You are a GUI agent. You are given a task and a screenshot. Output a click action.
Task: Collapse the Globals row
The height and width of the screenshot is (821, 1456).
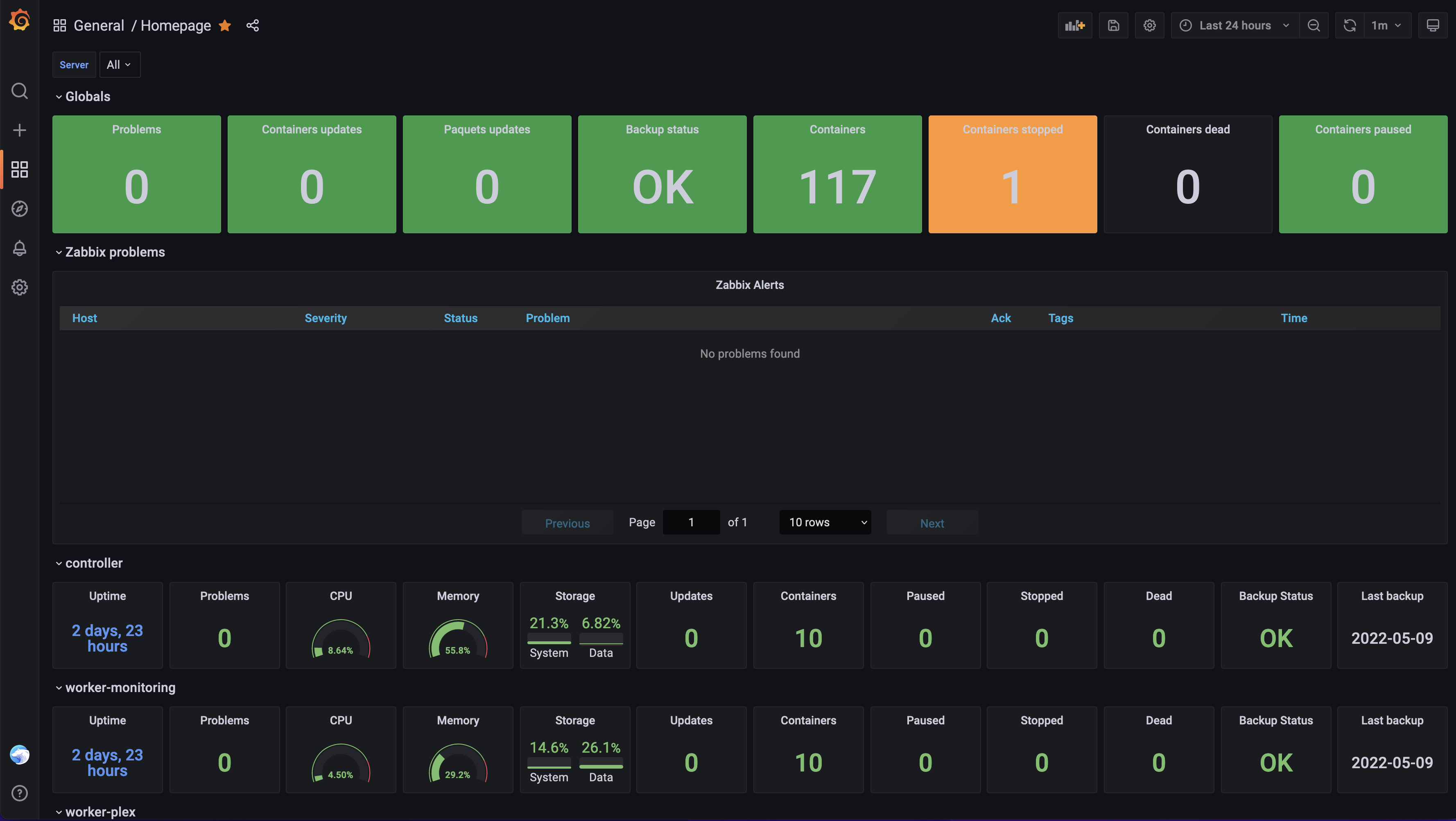point(87,97)
